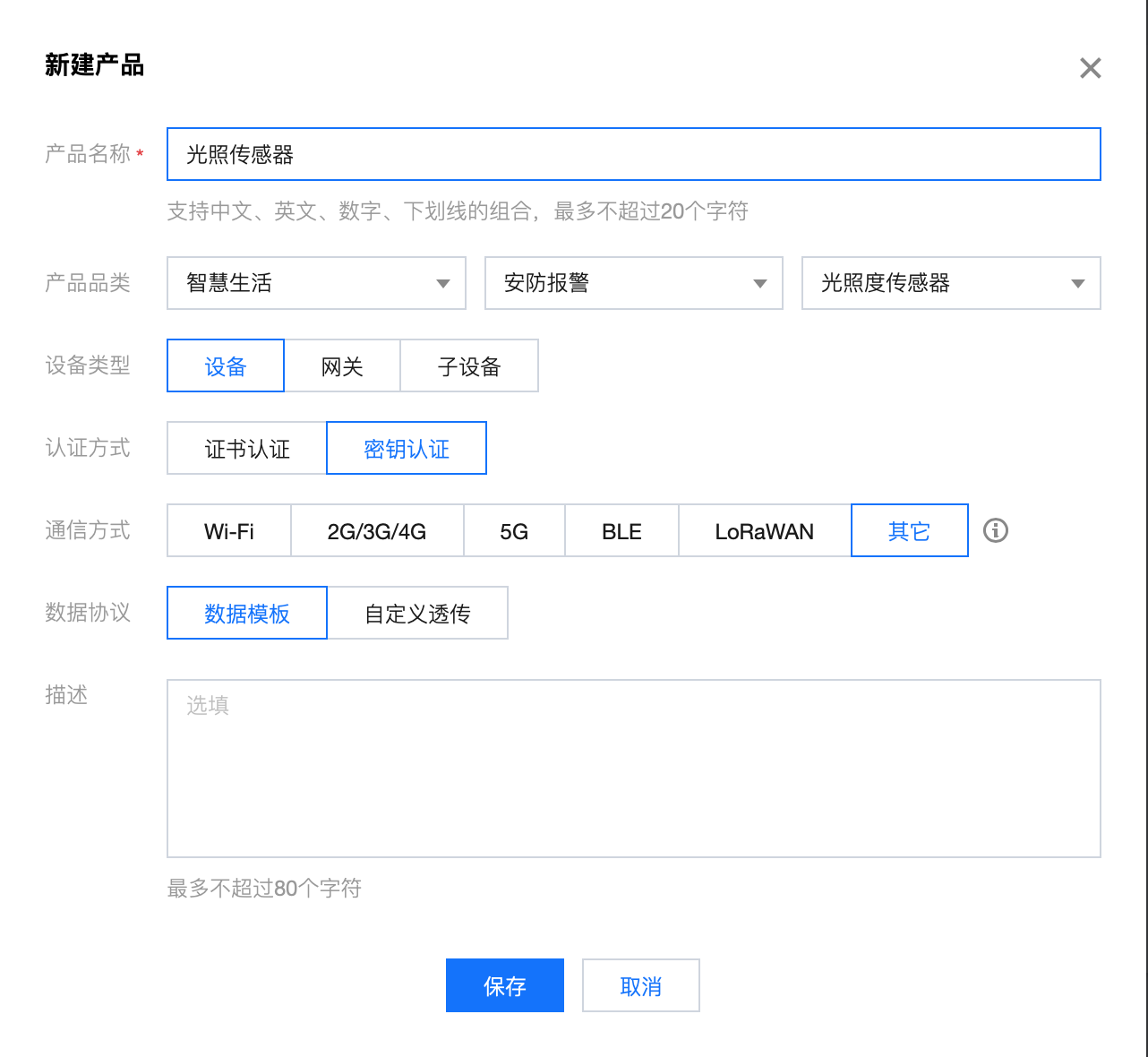Viewport: 1148px width, 1057px height.
Task: Click the 取消 button
Action: [x=640, y=985]
